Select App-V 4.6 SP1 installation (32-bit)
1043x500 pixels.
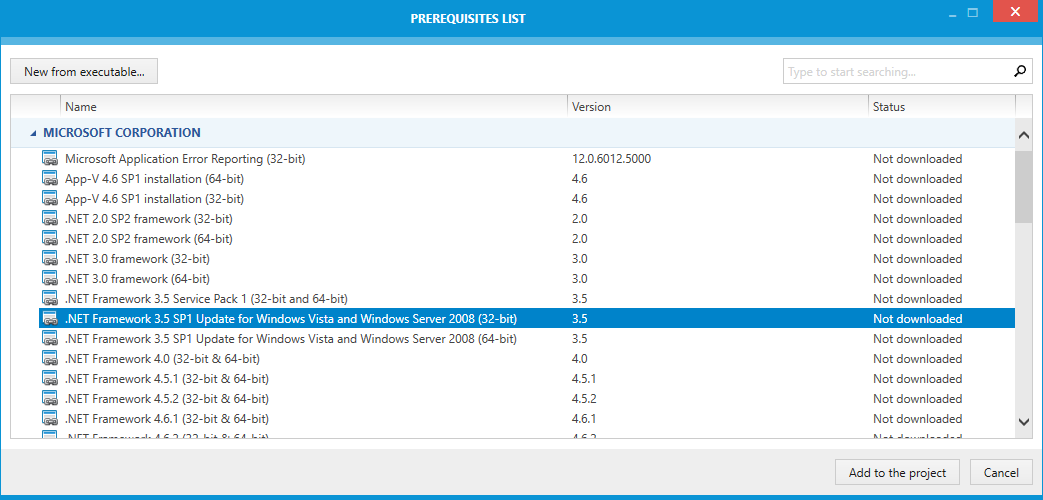click(154, 199)
